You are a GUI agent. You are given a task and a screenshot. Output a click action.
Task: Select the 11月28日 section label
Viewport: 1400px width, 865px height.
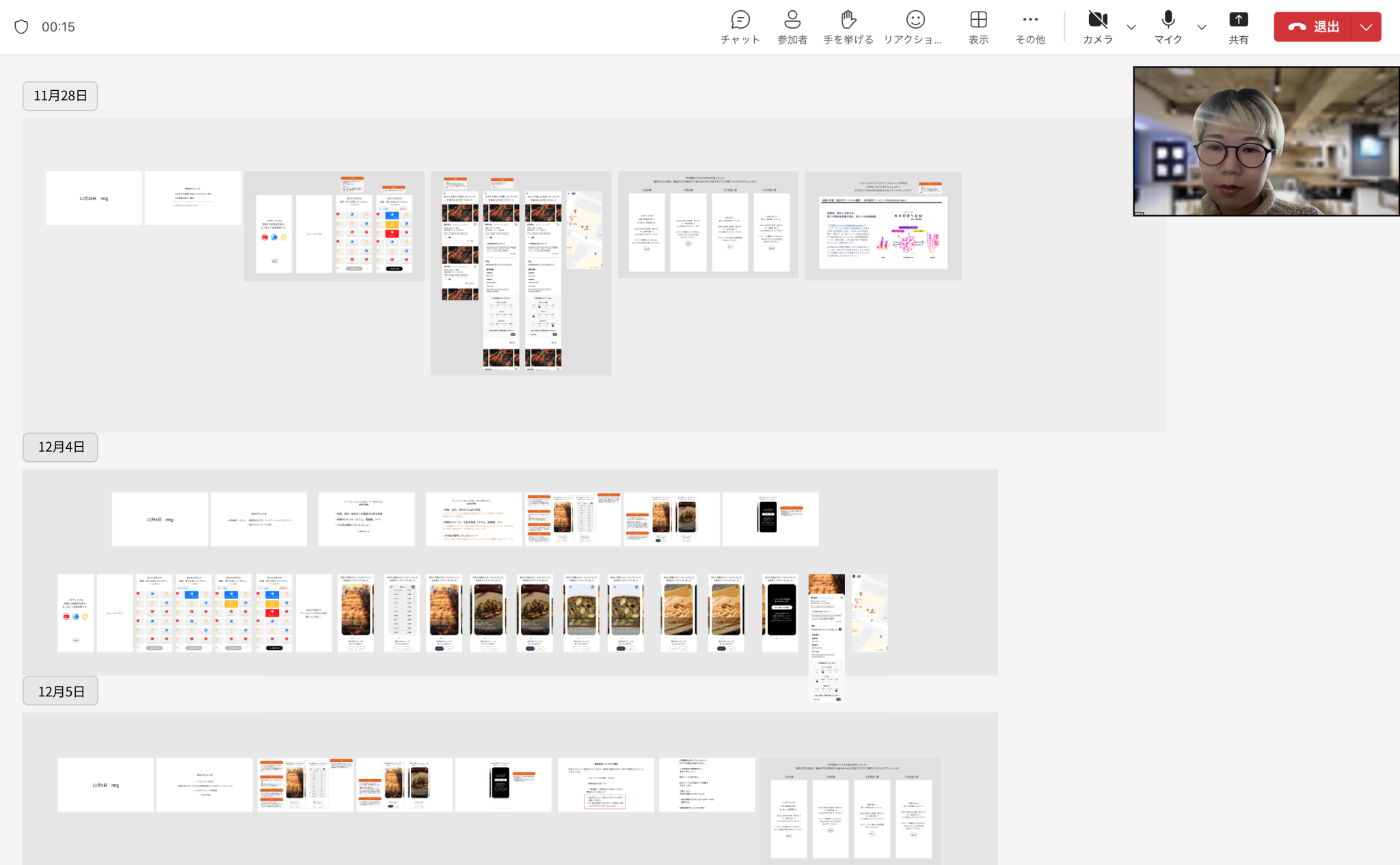pos(60,96)
